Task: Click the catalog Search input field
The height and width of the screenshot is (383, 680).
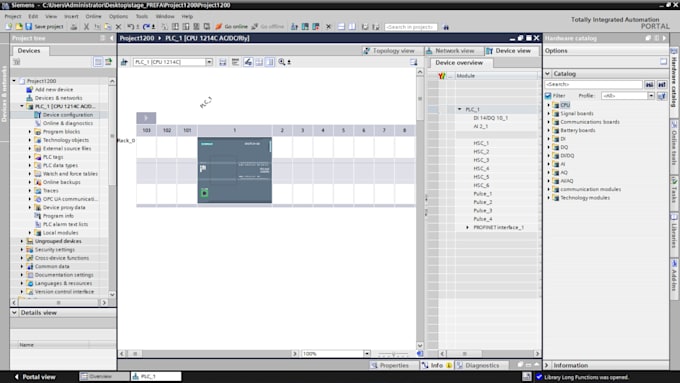Action: click(593, 84)
